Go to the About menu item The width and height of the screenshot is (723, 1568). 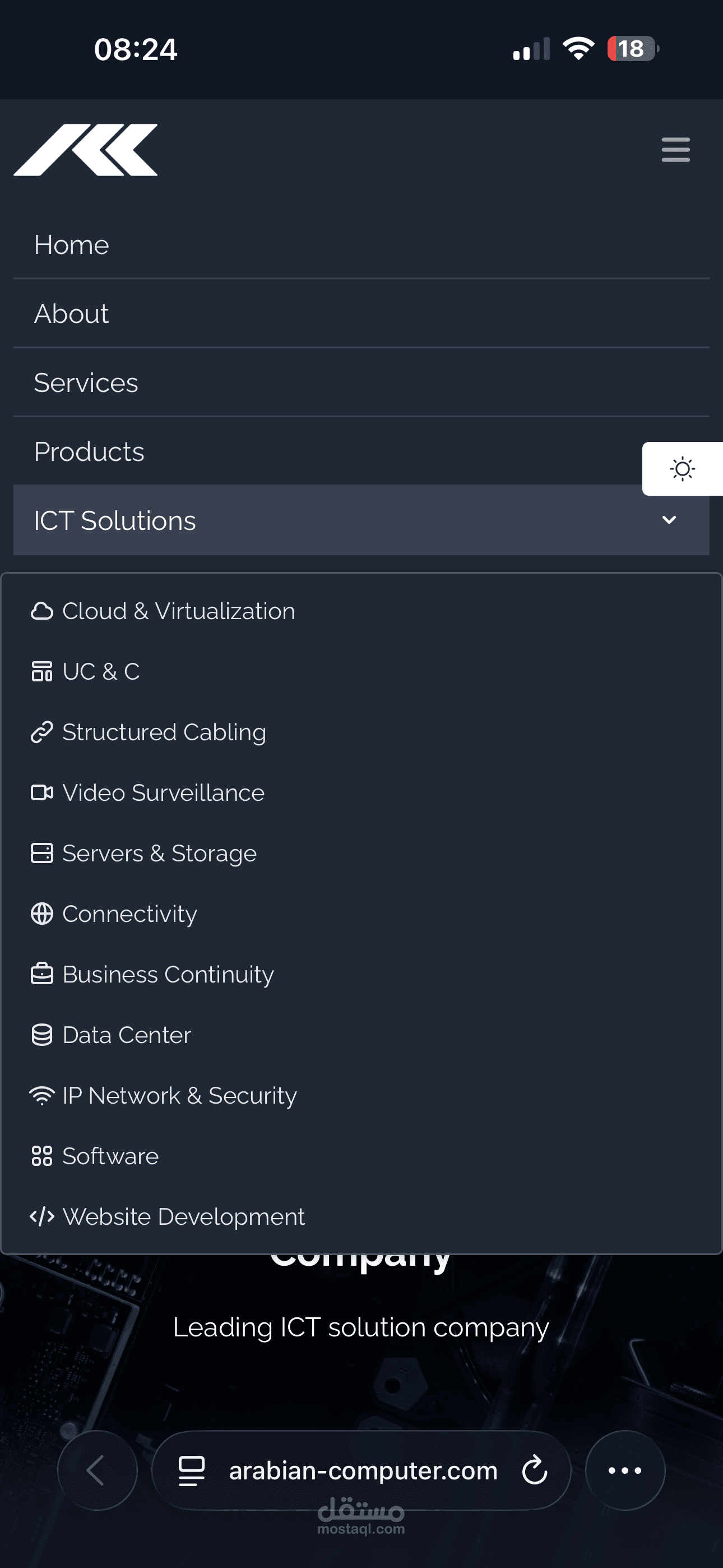pos(71,314)
